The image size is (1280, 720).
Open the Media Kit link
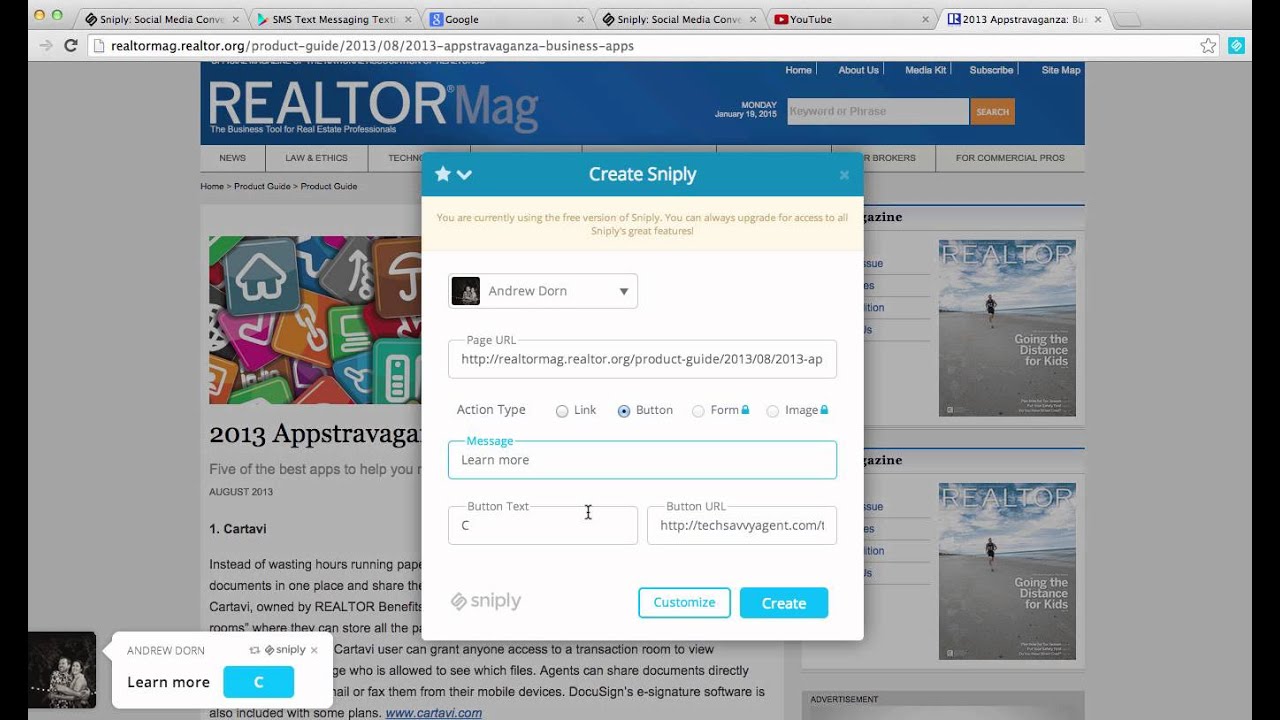925,70
